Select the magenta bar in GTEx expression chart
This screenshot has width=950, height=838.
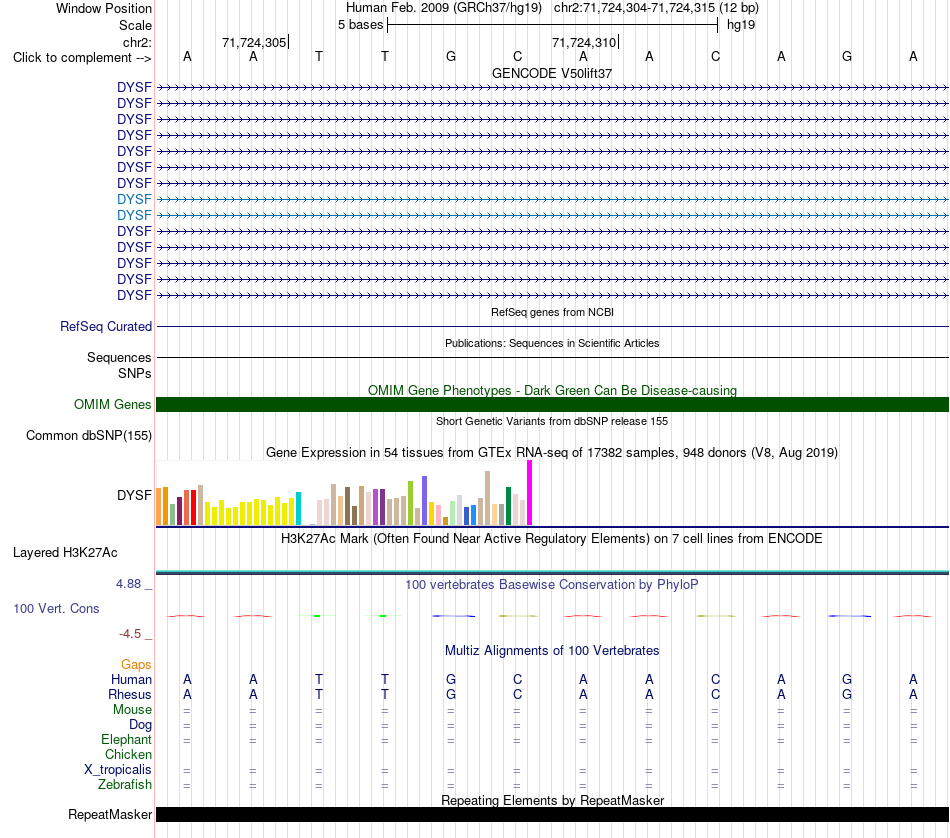click(530, 493)
